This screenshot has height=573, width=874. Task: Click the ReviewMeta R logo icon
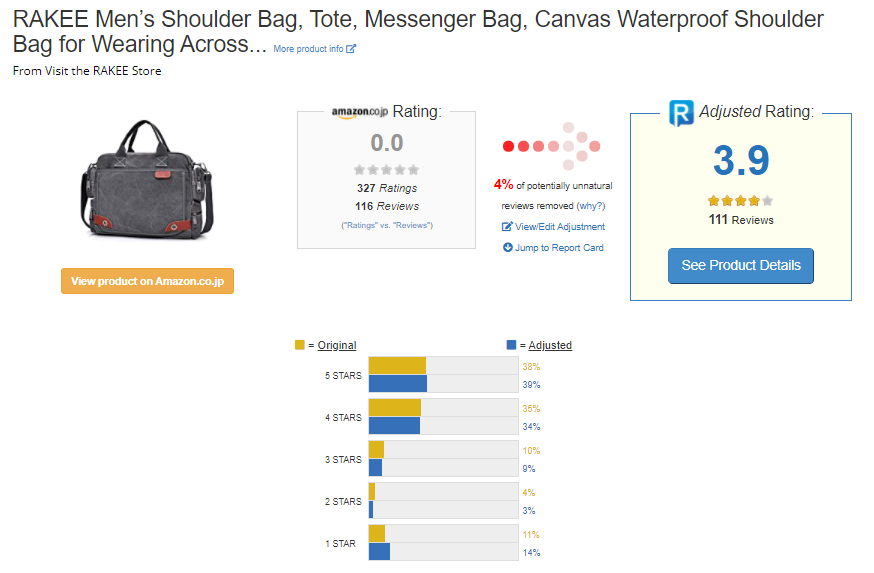coord(681,112)
